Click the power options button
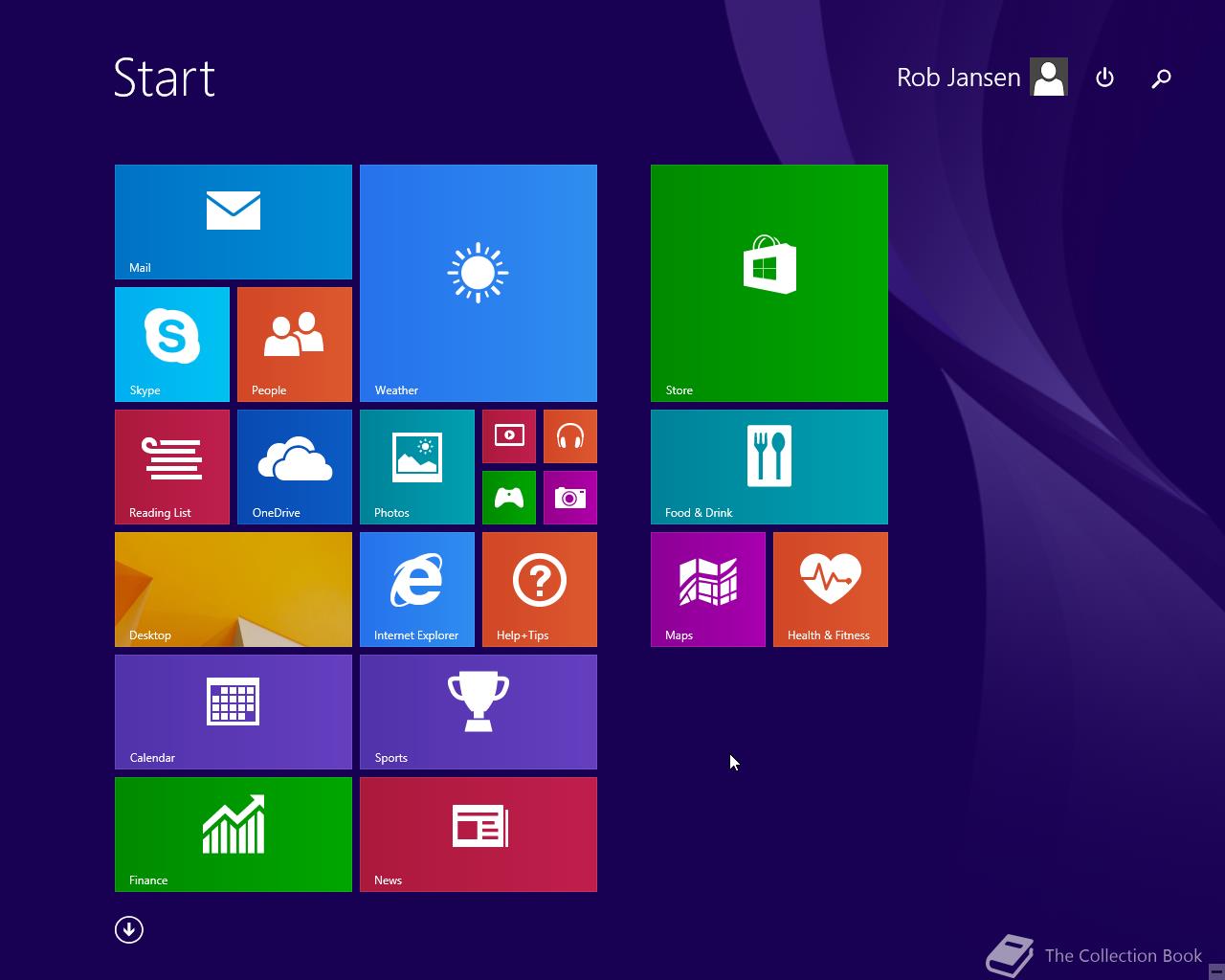Image resolution: width=1225 pixels, height=980 pixels. point(1104,78)
